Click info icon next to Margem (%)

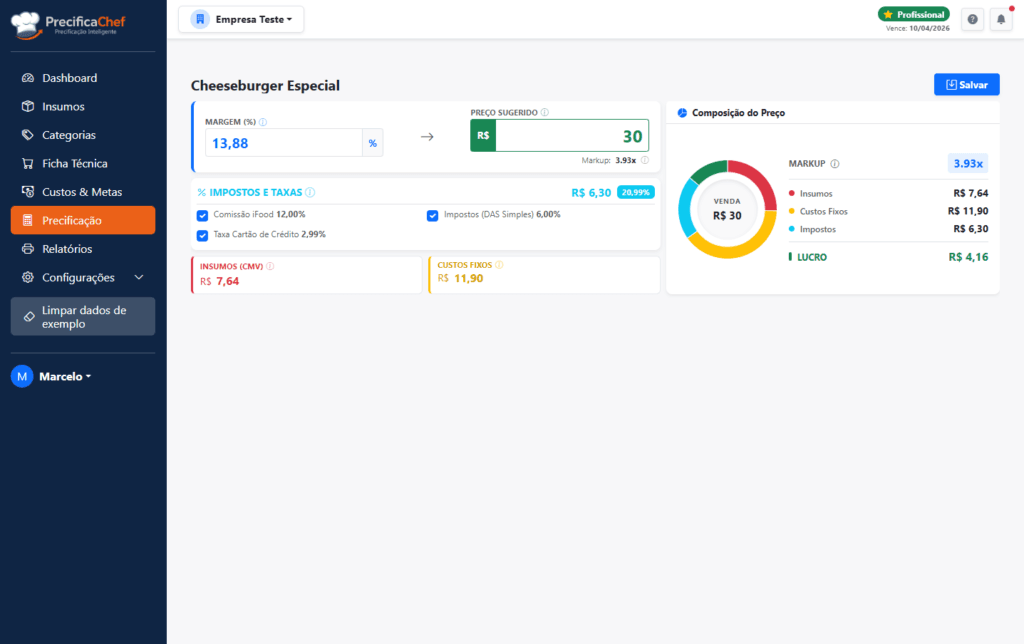point(263,122)
